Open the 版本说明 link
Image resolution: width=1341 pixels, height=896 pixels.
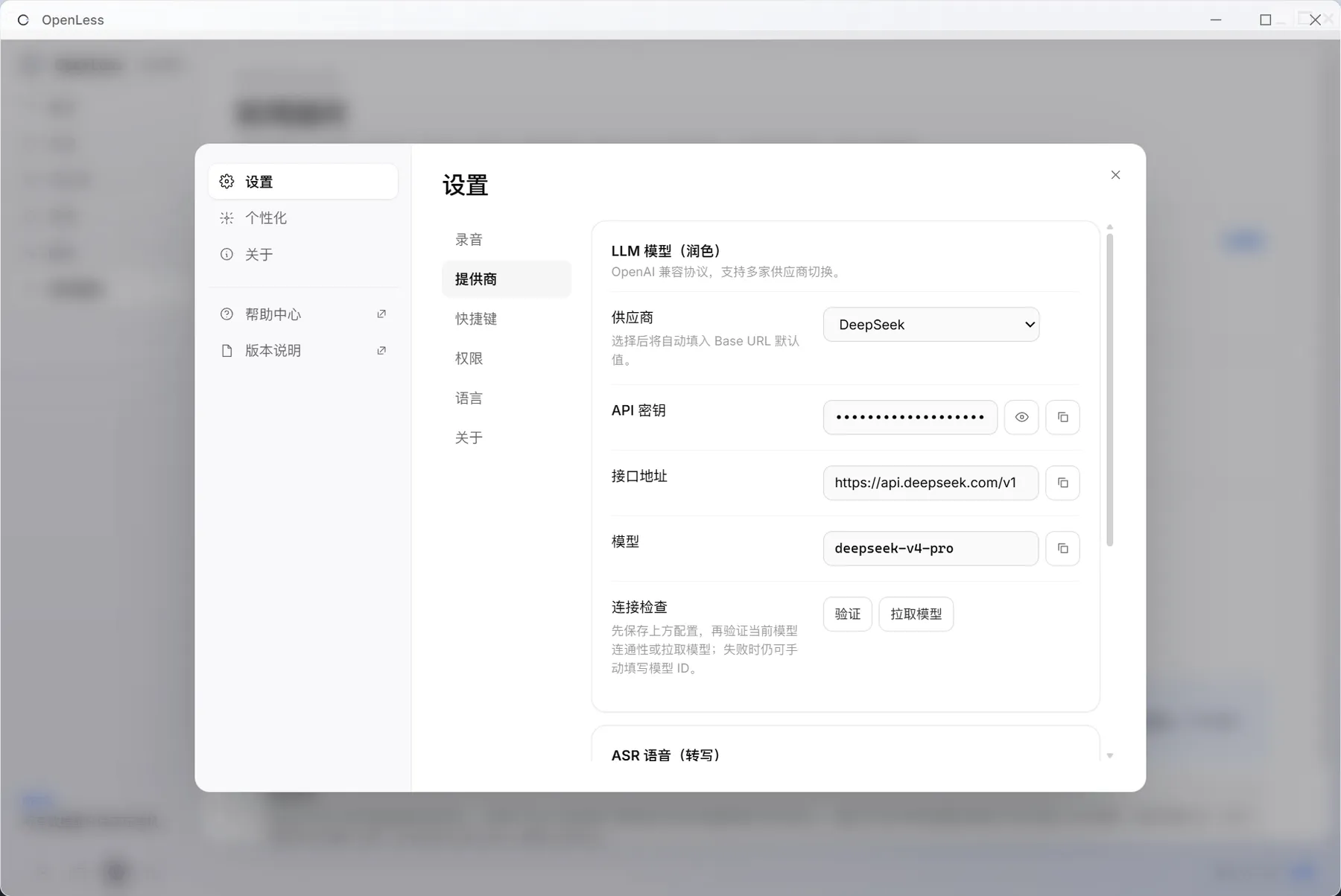pos(303,351)
